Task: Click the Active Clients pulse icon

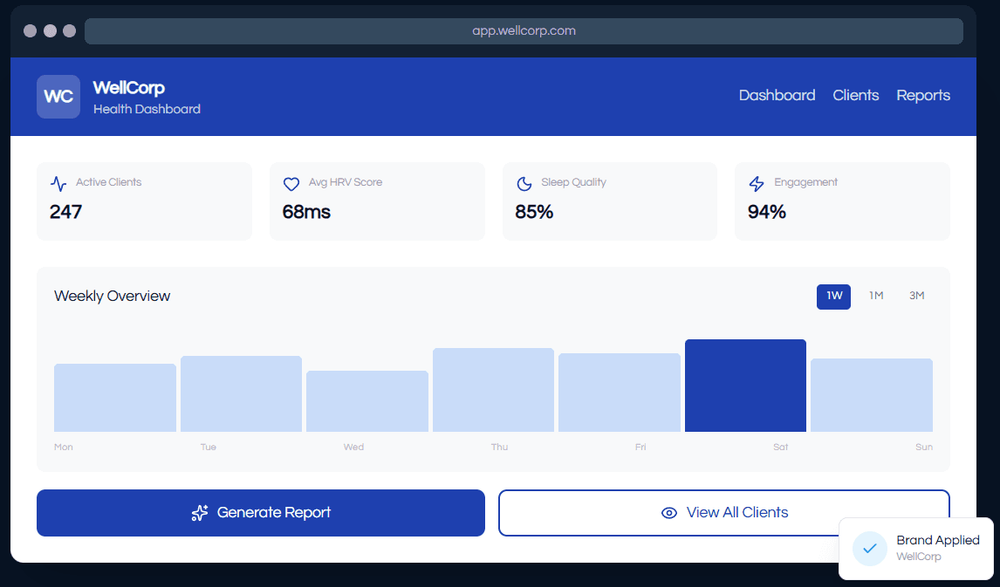Action: (59, 184)
